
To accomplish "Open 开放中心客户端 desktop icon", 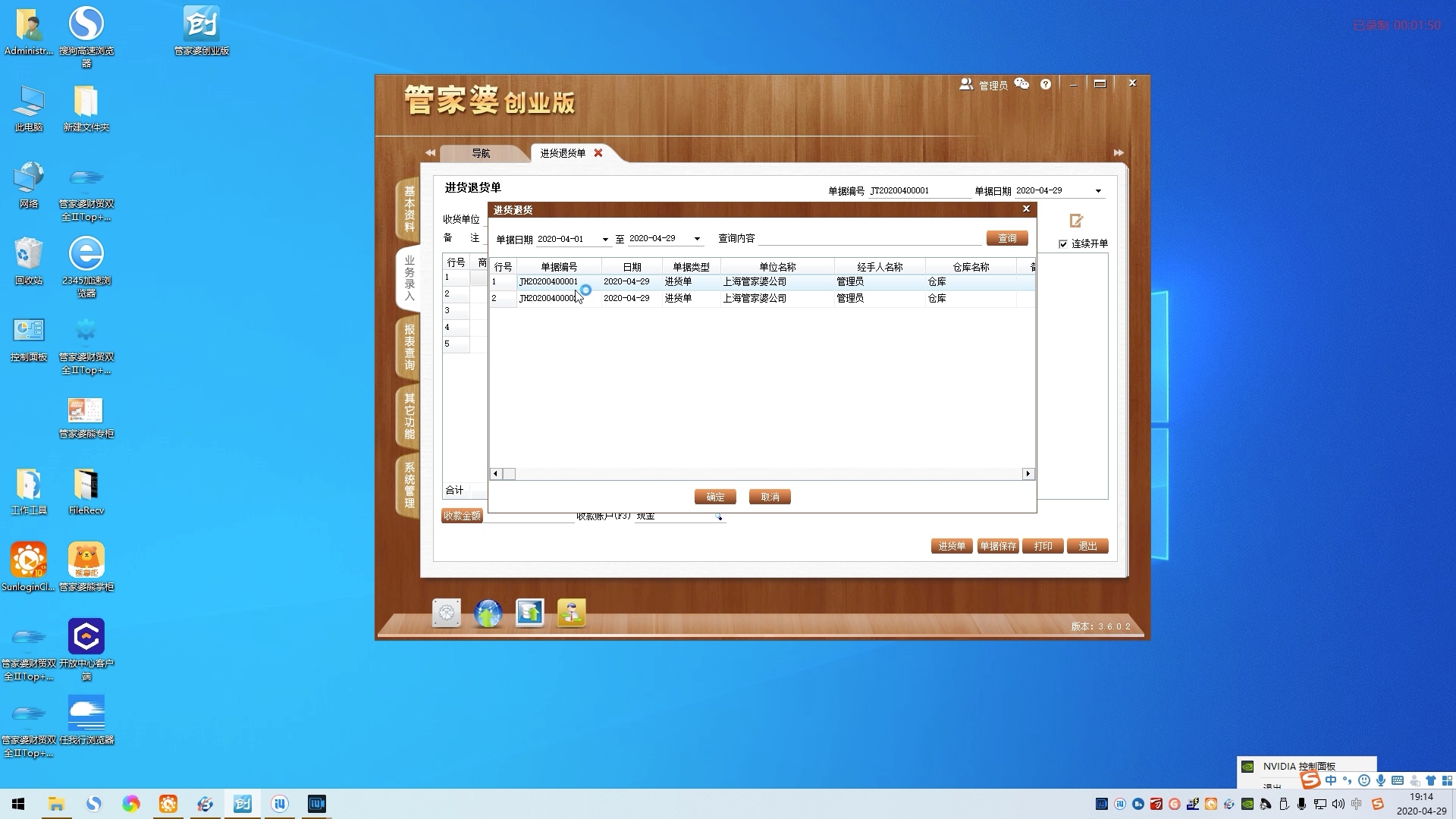I will tap(86, 650).
